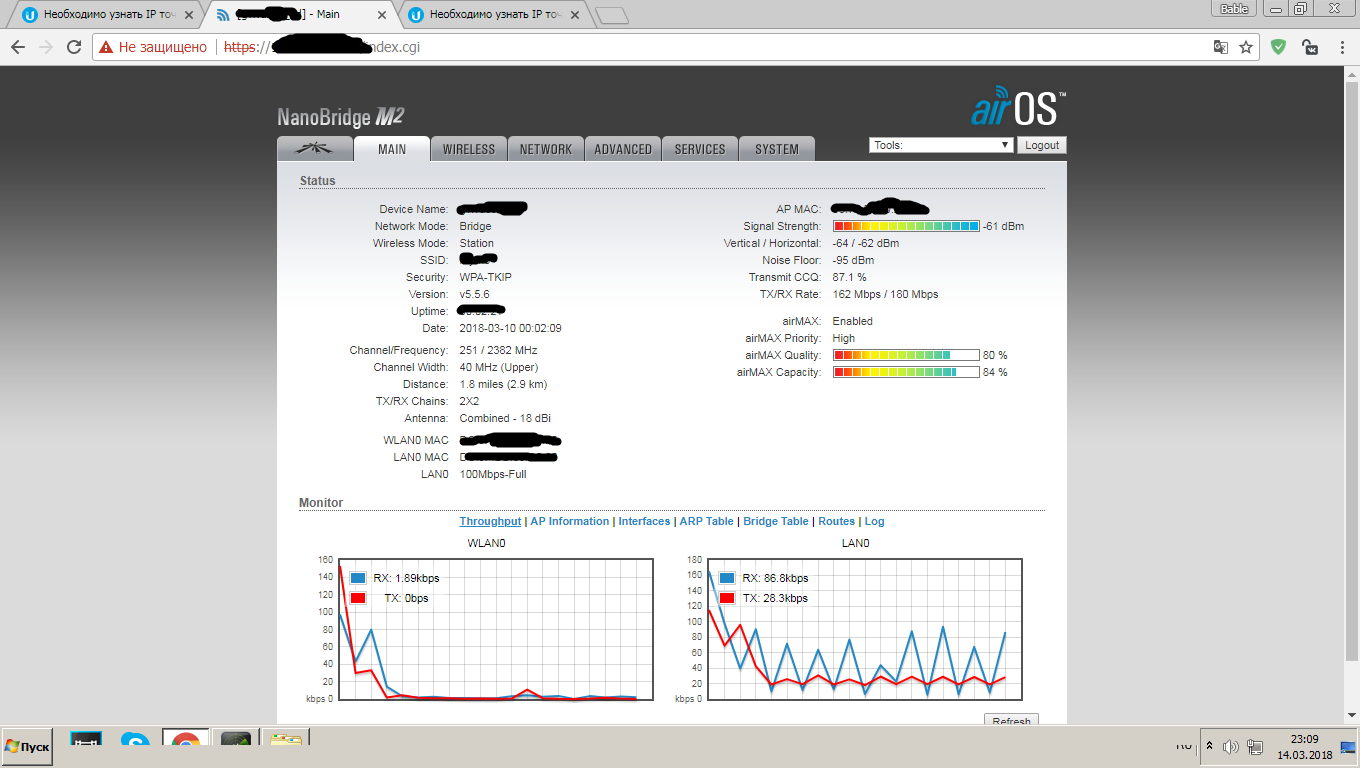Select the Security value WPA-TKIP
Viewport: 1360px width, 768px height.
(x=486, y=277)
